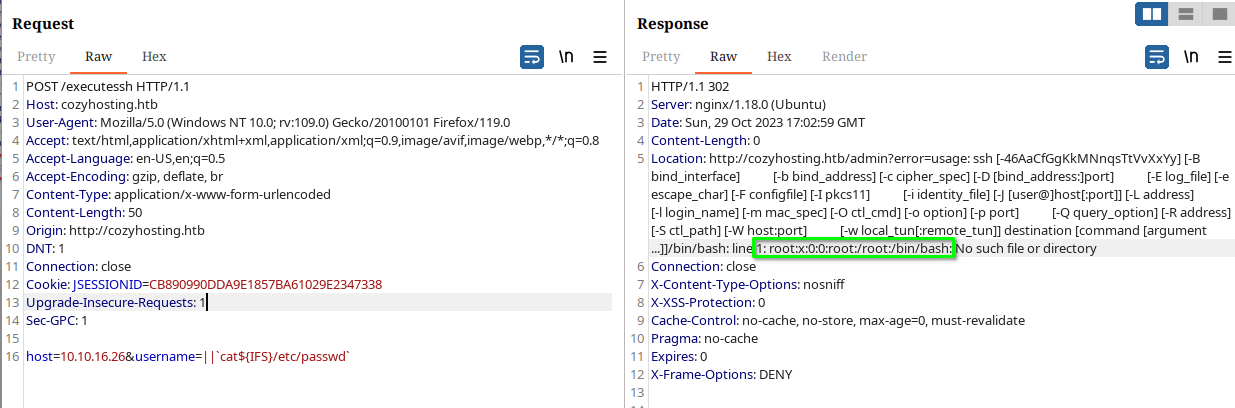Select the tabbed single-panel layout icon

[1217, 14]
